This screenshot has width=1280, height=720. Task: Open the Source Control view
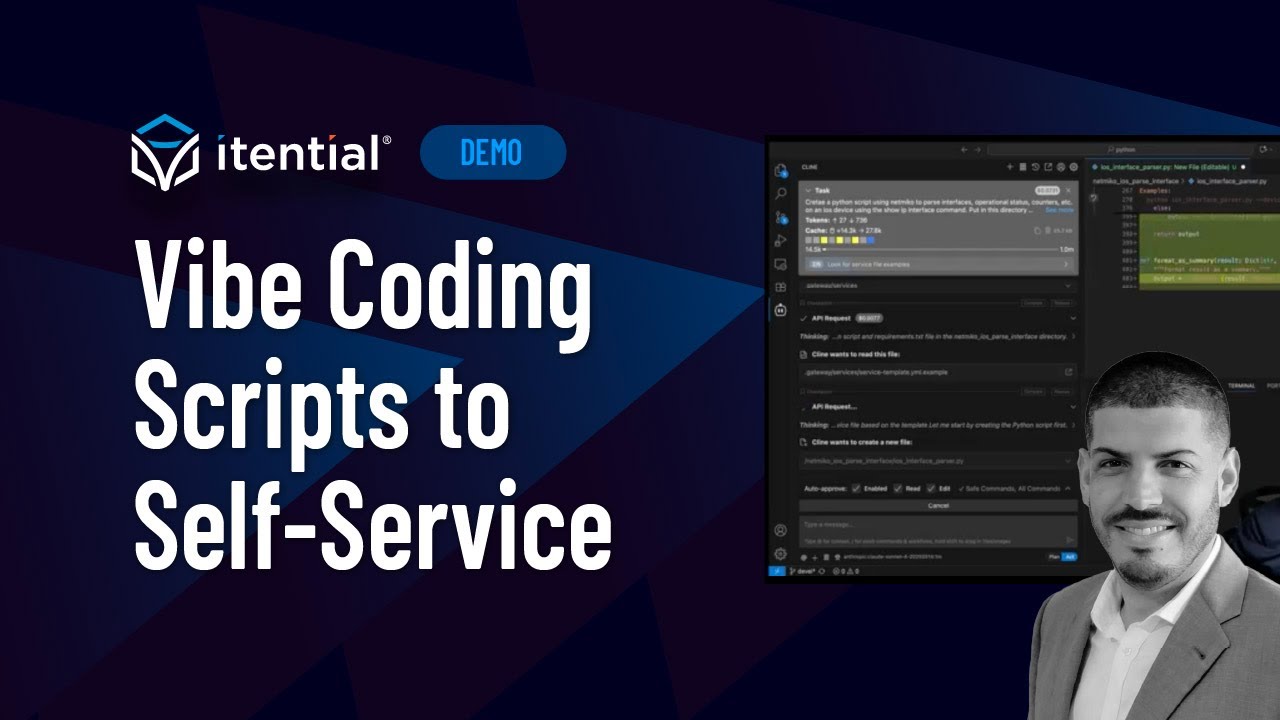click(777, 216)
